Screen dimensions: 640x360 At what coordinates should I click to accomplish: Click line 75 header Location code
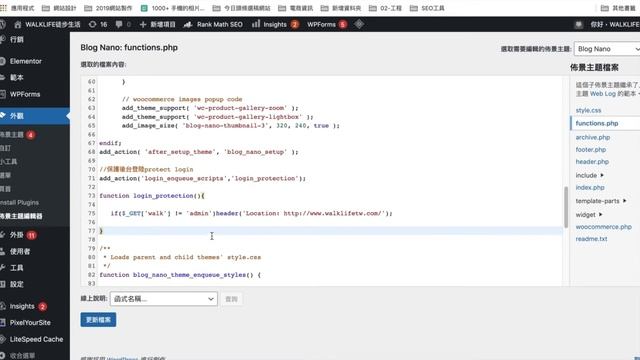point(251,213)
